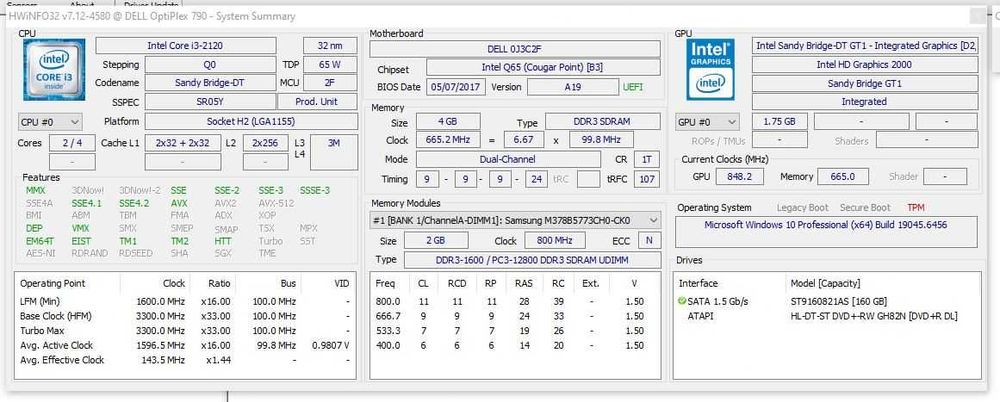
Task: Click the Intel Q65 (Cougar Point) chipset field
Action: click(543, 67)
